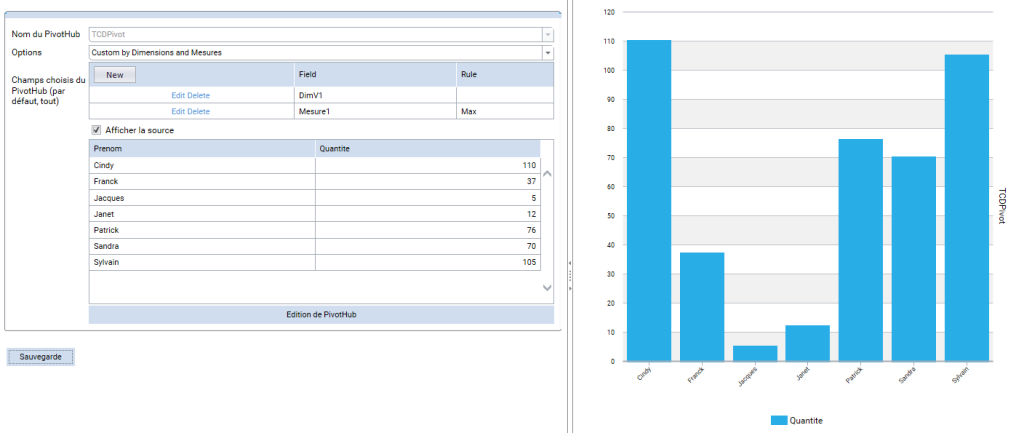
Task: Select the Patrick row in source table
Action: [x=315, y=230]
